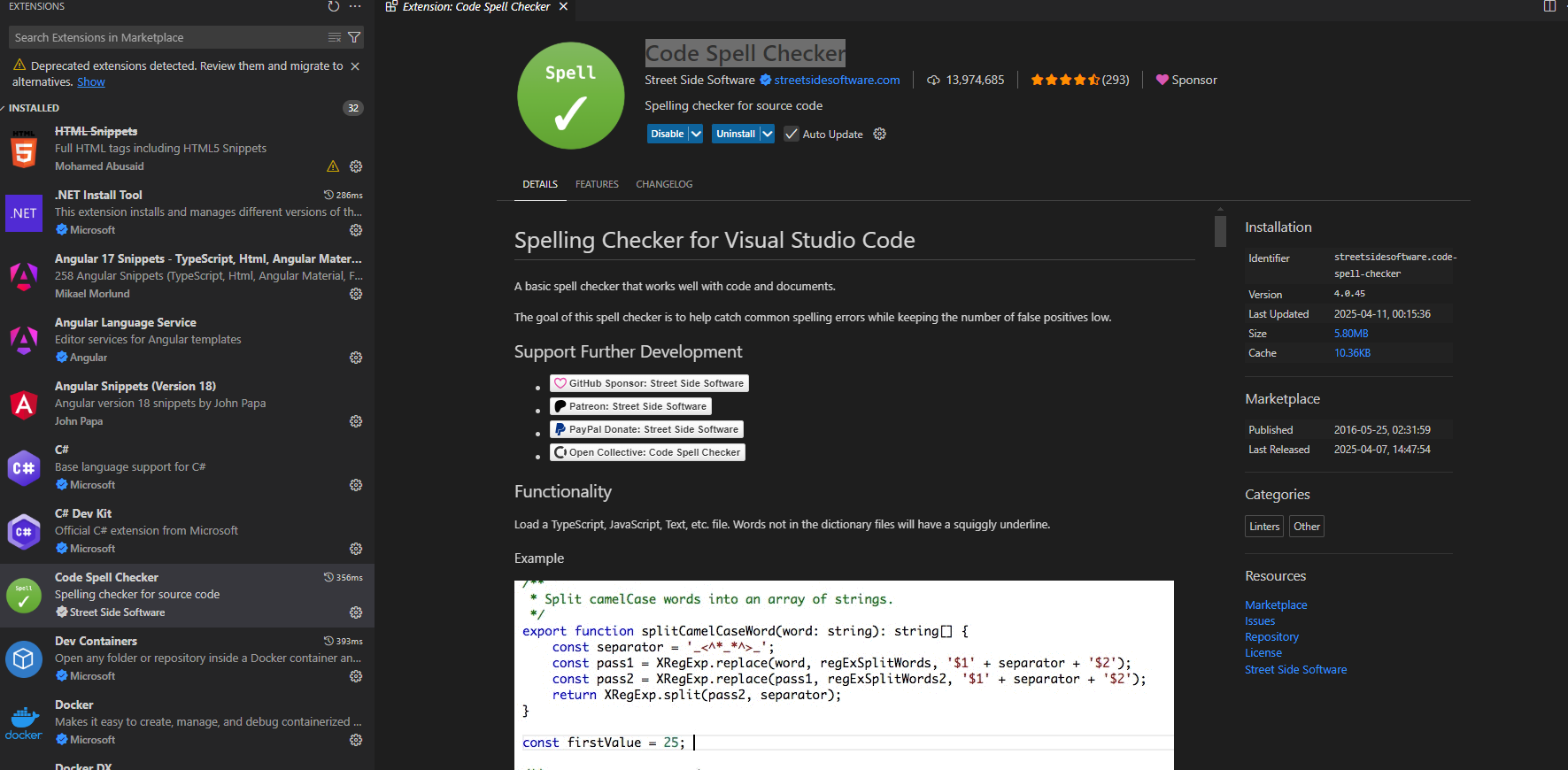Open the Marketplace resource link
Screen dimensions: 1568x770
point(1276,605)
